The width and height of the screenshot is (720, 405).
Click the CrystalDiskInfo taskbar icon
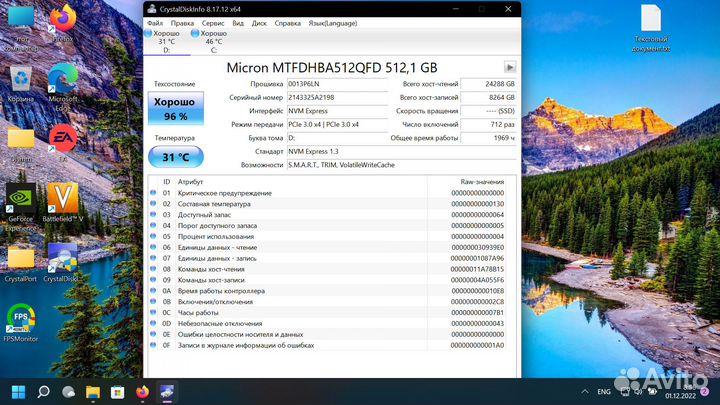[167, 392]
